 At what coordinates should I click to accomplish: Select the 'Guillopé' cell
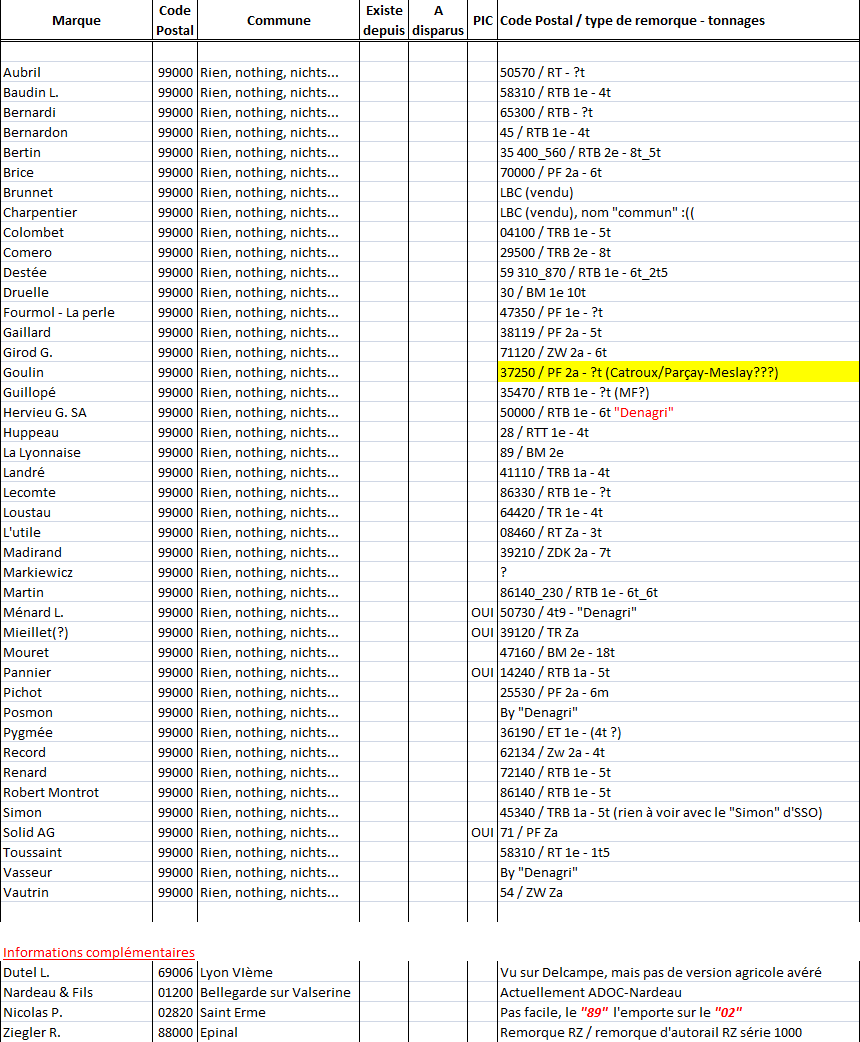(76, 392)
